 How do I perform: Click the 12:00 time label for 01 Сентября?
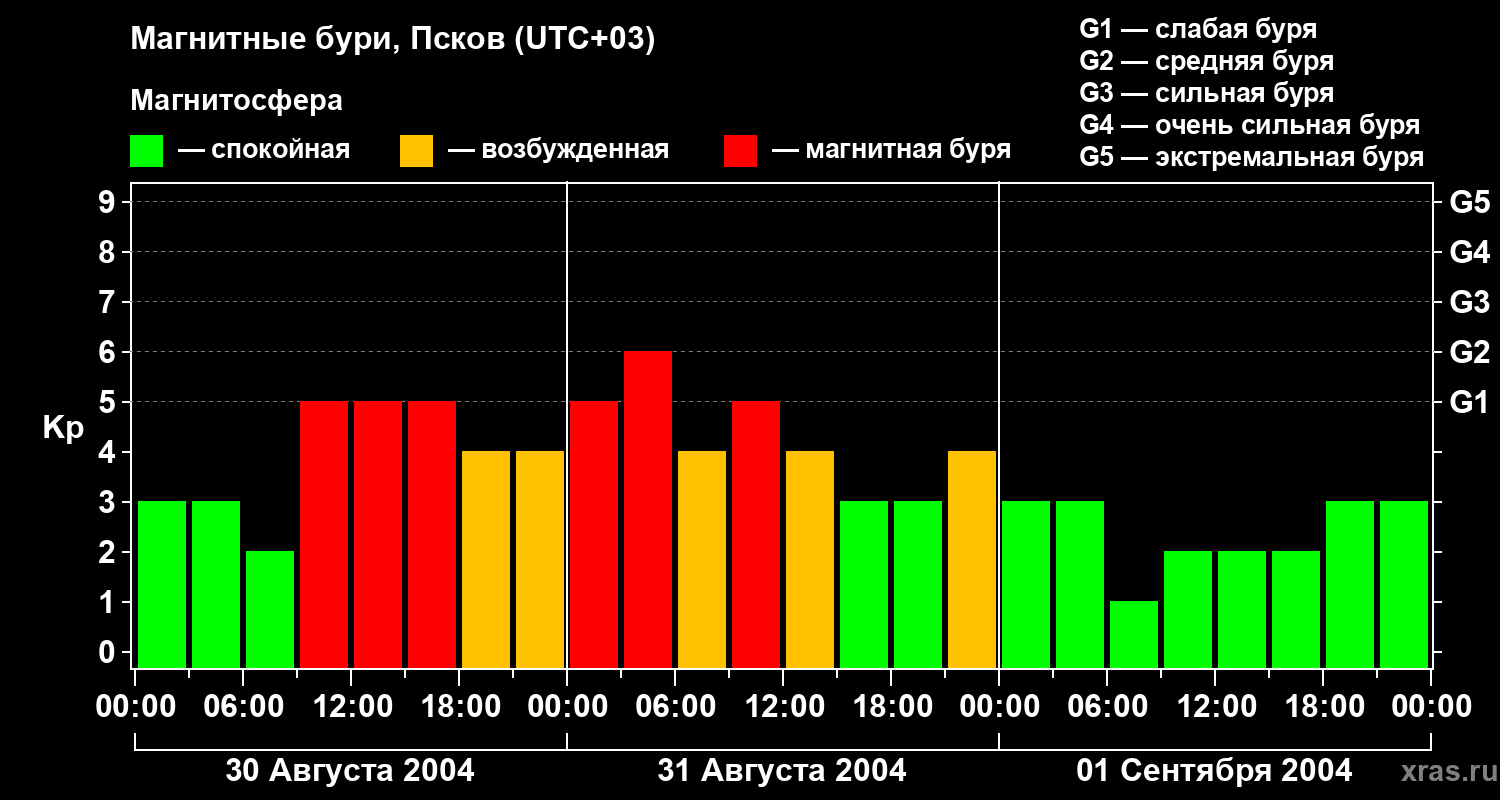pos(1215,707)
